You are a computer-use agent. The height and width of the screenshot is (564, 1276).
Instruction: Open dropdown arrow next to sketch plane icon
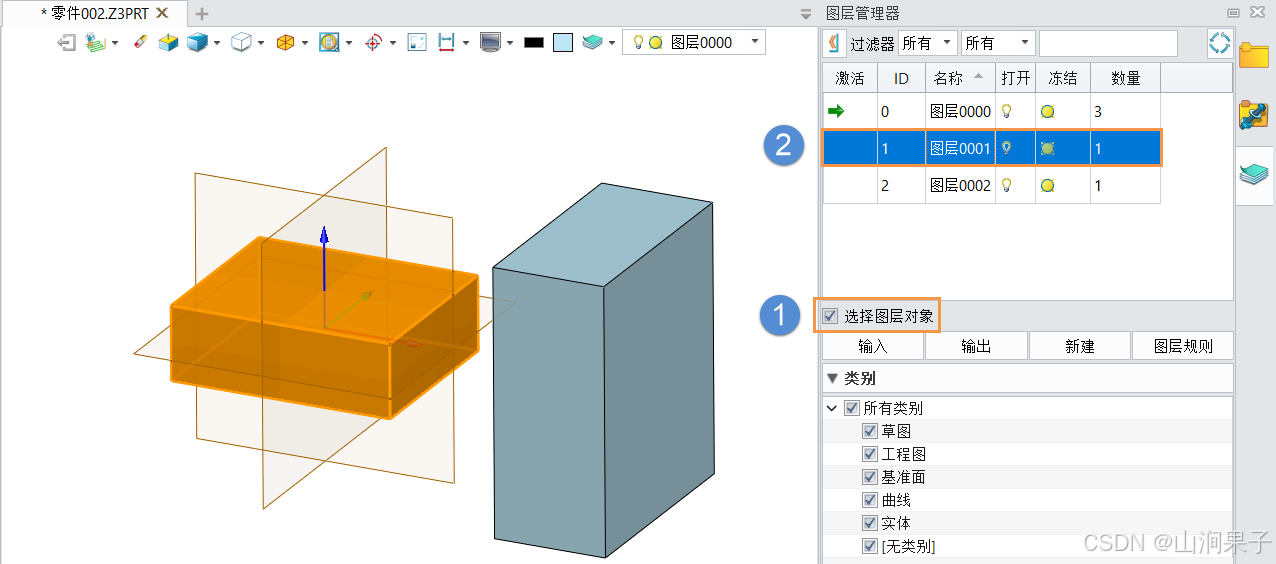(x=115, y=43)
